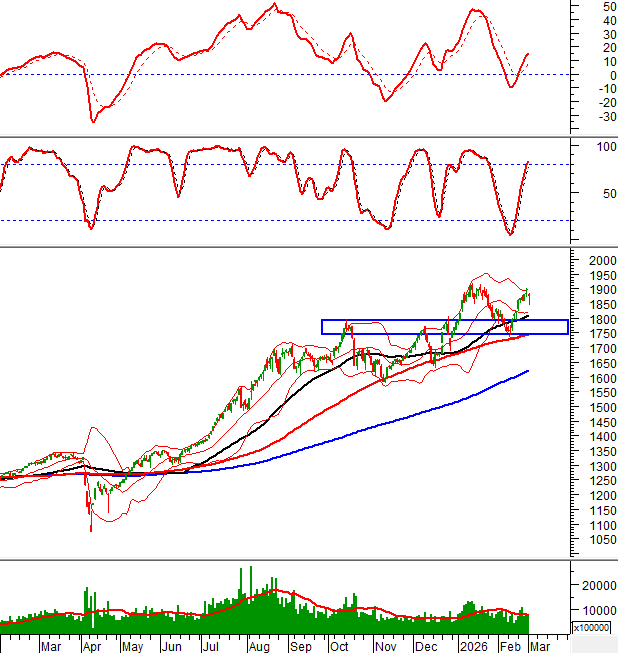Screen dimensions: 618x653
Task: Select the Nov month marker on the time axis
Action: tap(385, 646)
